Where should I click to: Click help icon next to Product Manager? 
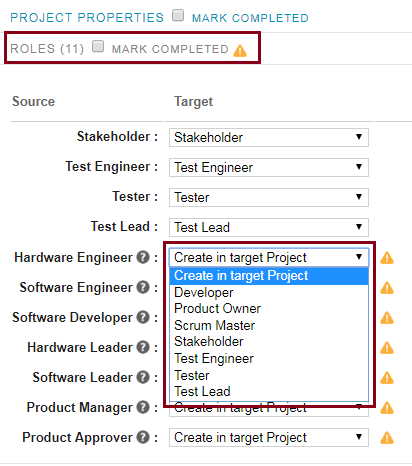(143, 407)
